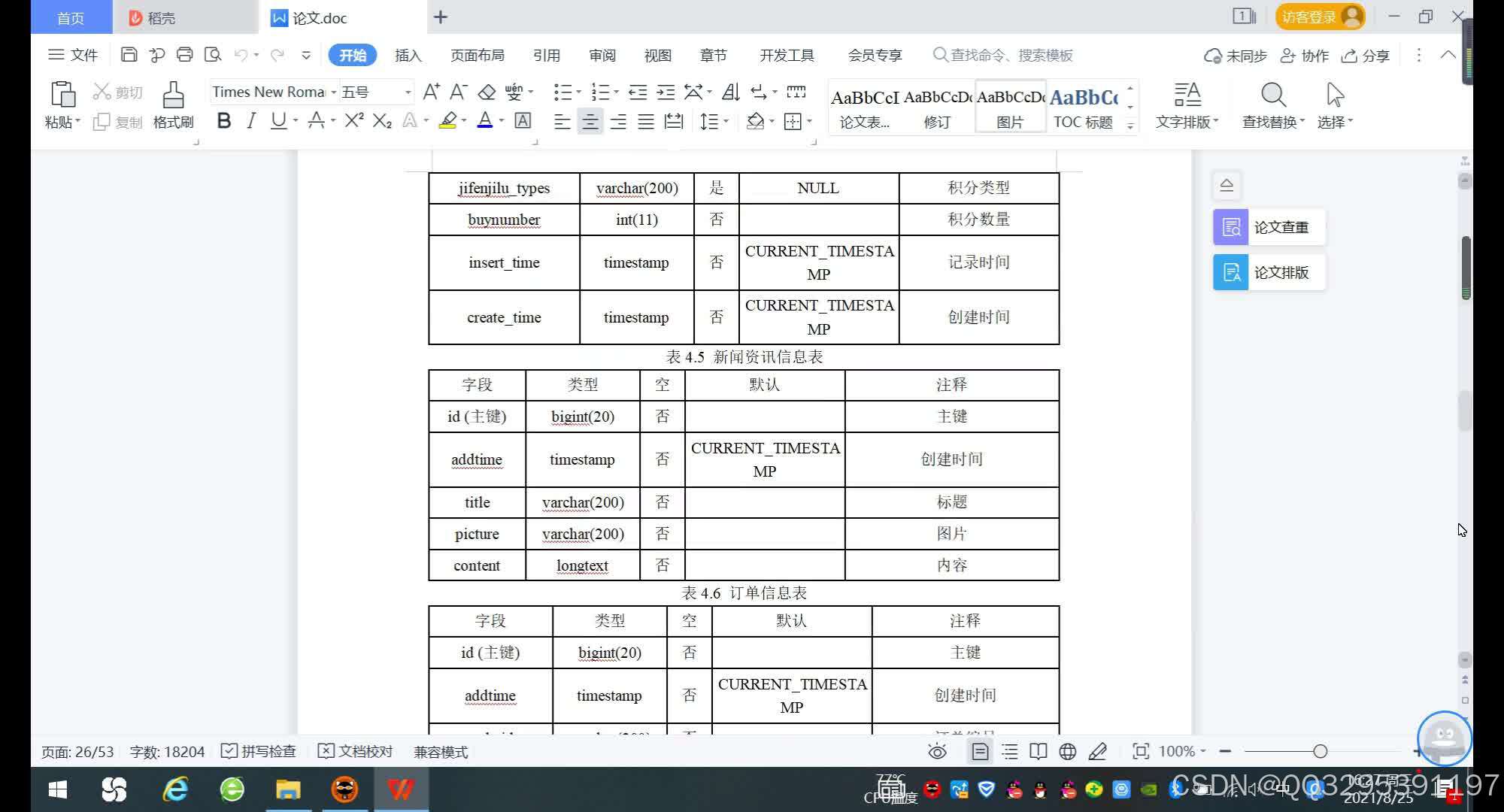The width and height of the screenshot is (1504, 812).
Task: Open the 插入 ribbon tab
Action: 408,55
